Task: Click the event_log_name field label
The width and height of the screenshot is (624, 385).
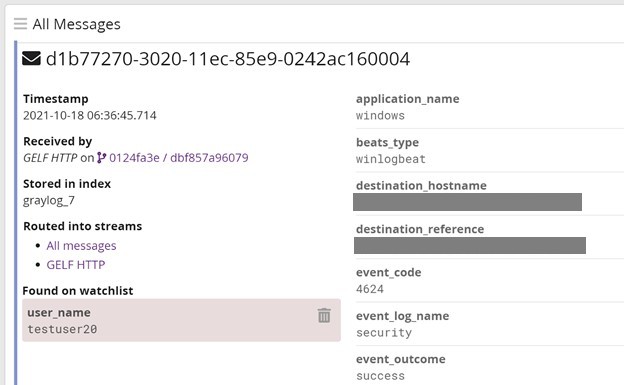Action: coord(402,316)
